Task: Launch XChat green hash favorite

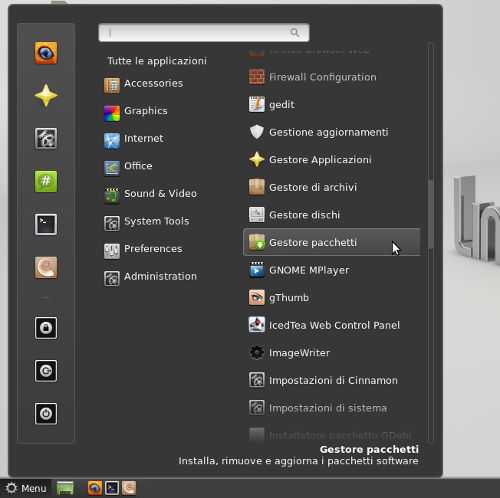Action: (46, 181)
